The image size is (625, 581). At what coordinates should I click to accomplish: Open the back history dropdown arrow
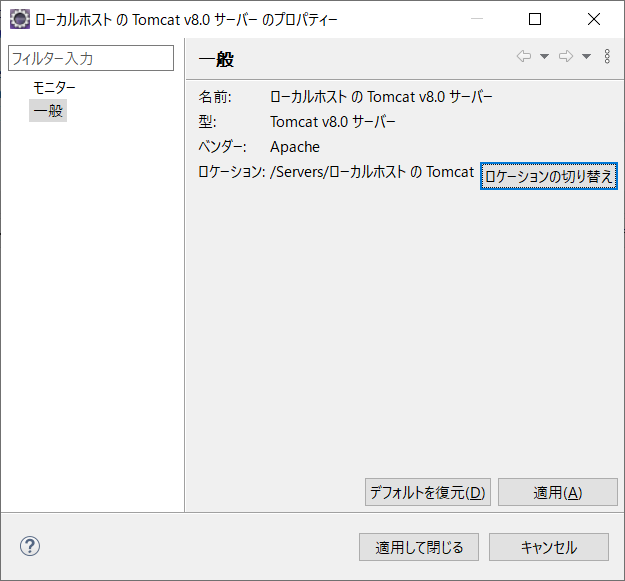coord(544,56)
